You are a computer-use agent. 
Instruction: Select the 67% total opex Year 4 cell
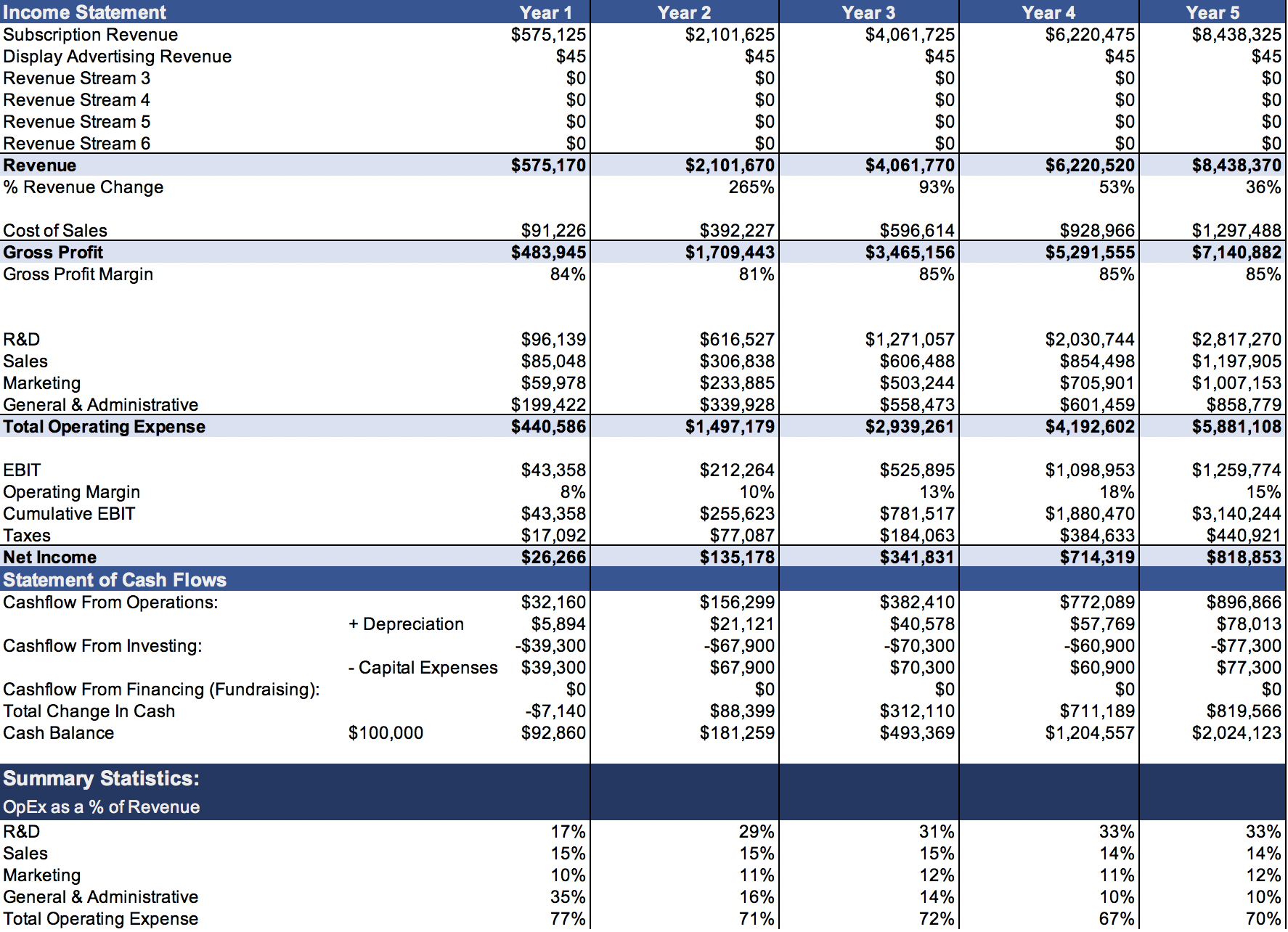(1117, 919)
